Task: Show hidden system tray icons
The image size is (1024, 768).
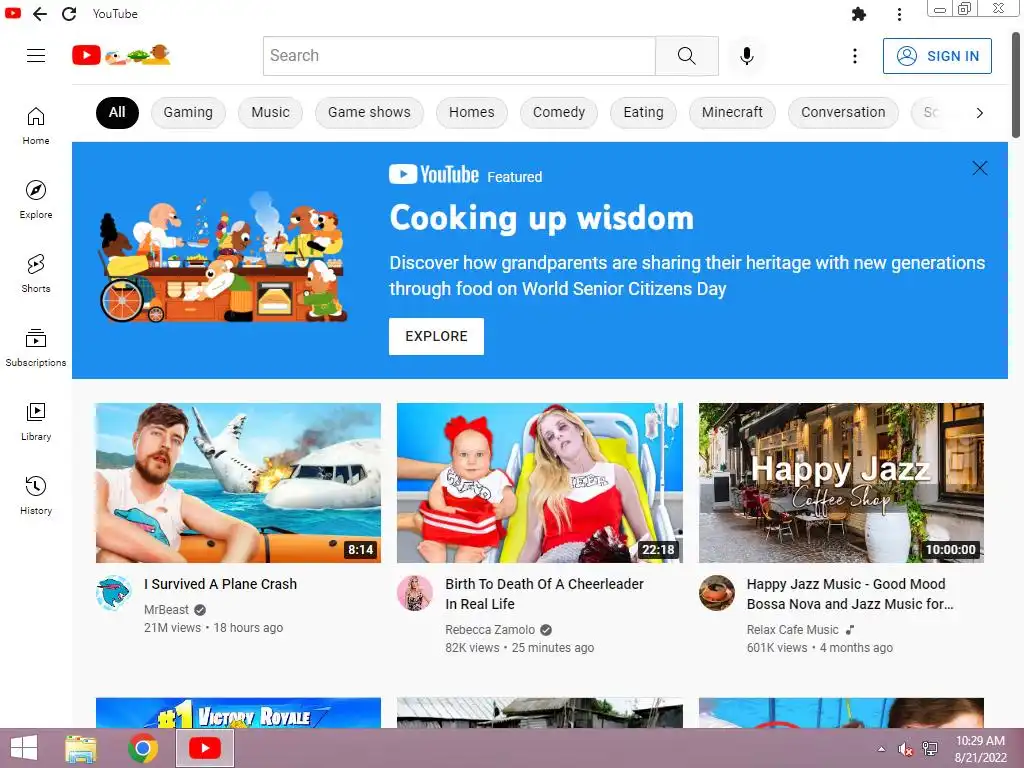Action: pos(882,748)
